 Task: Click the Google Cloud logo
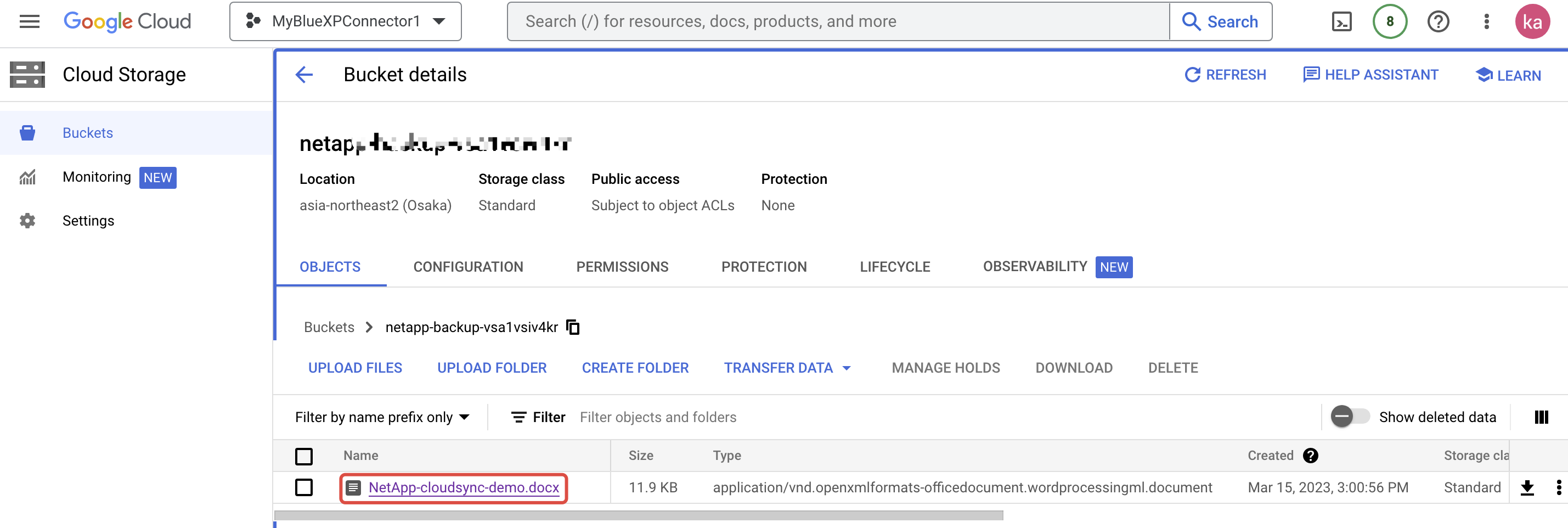127,21
